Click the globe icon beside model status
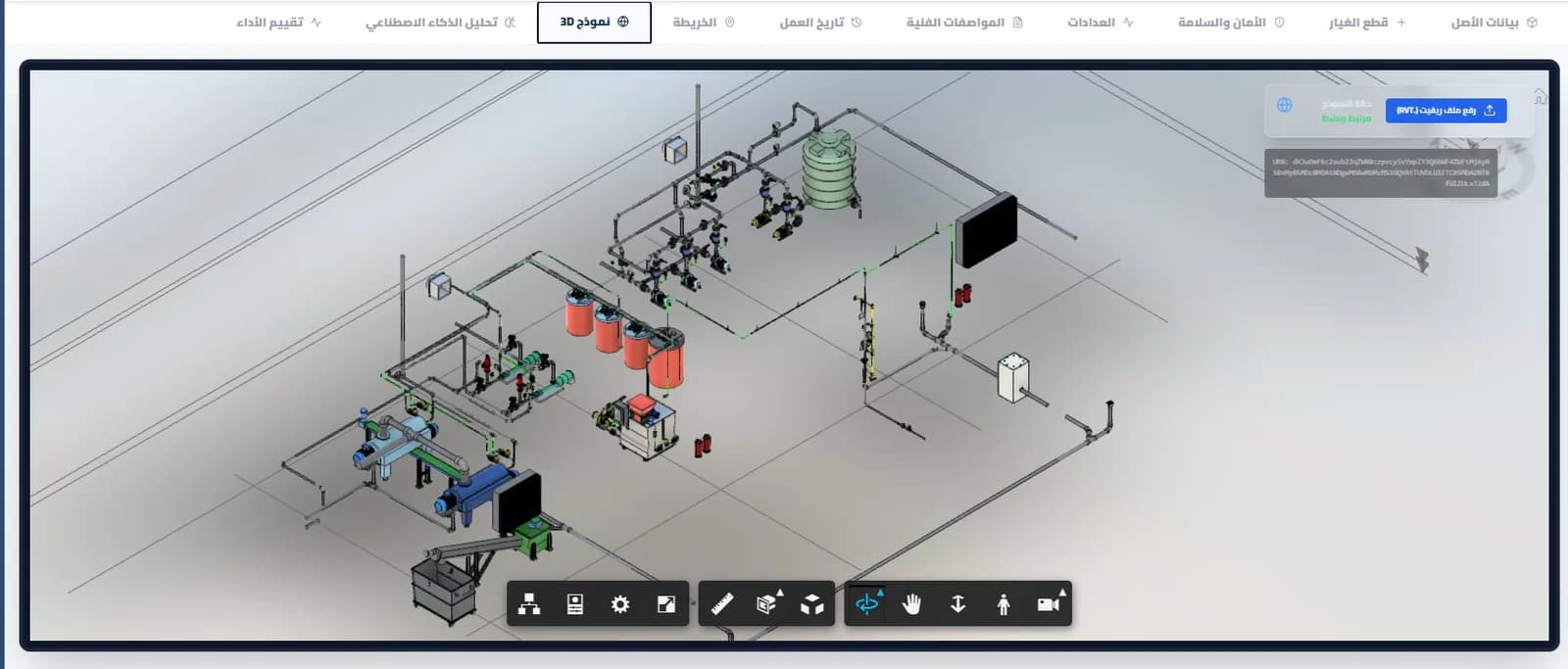The width and height of the screenshot is (1568, 669). pyautogui.click(x=1284, y=105)
